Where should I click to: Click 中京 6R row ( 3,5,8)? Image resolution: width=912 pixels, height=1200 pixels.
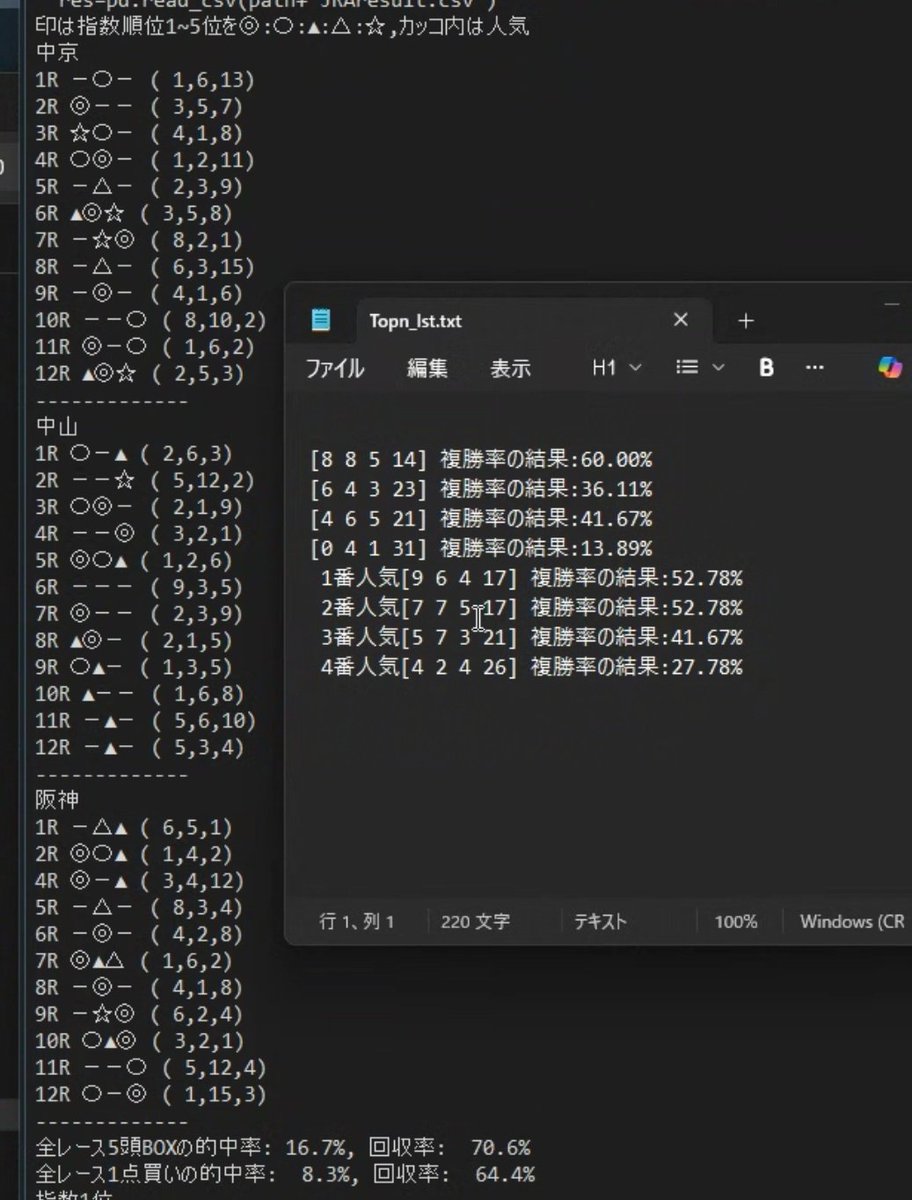point(134,213)
